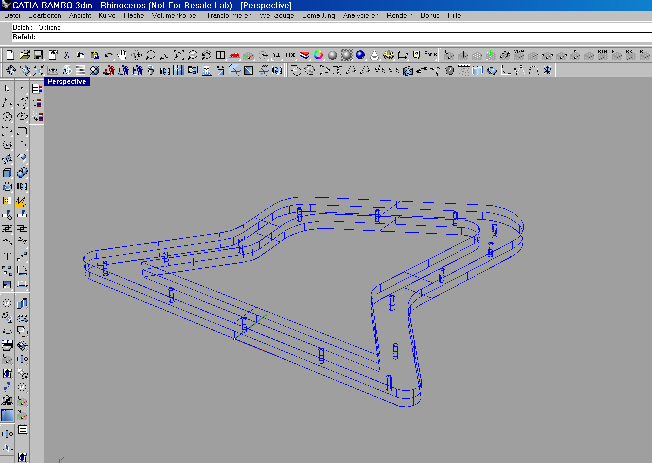Click the blue Render sphere icon

point(360,54)
